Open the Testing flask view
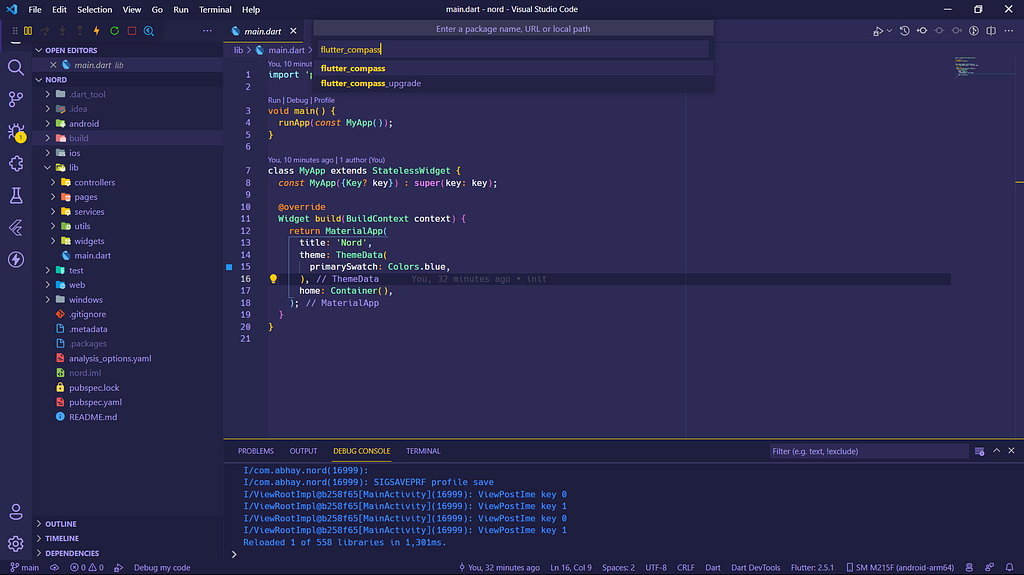Viewport: 1024px width, 575px height. click(16, 195)
